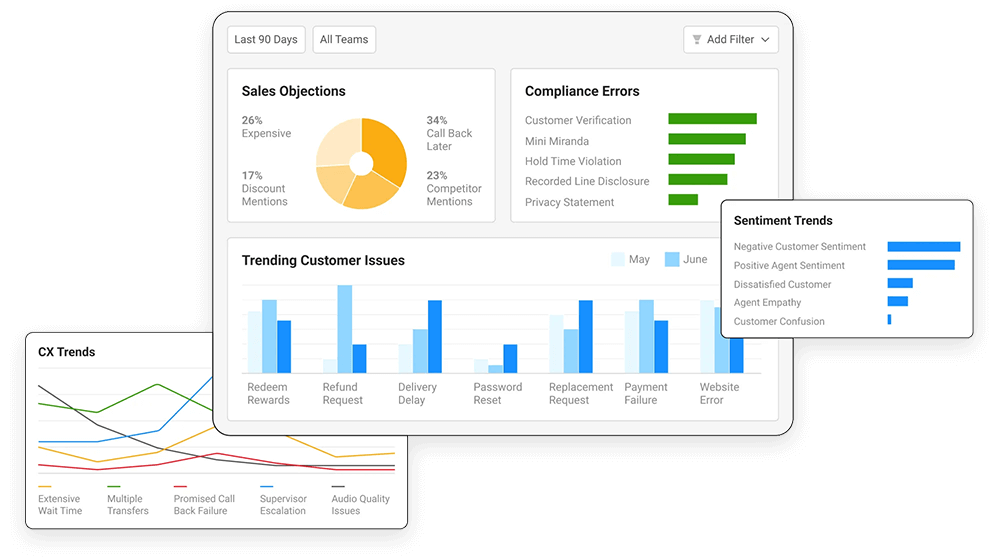Viewport: 1000px width, 557px height.
Task: Click the June legend color swatch
Action: [x=672, y=259]
